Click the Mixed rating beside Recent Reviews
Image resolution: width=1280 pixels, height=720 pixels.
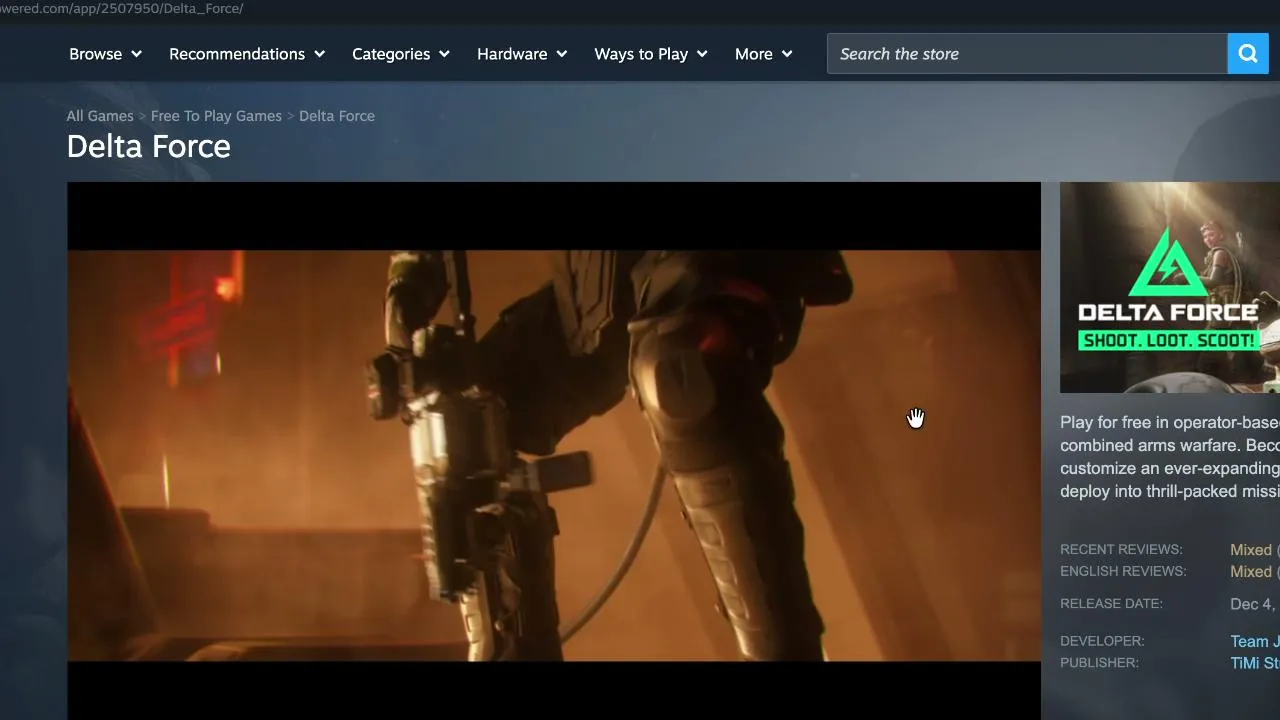(1251, 550)
